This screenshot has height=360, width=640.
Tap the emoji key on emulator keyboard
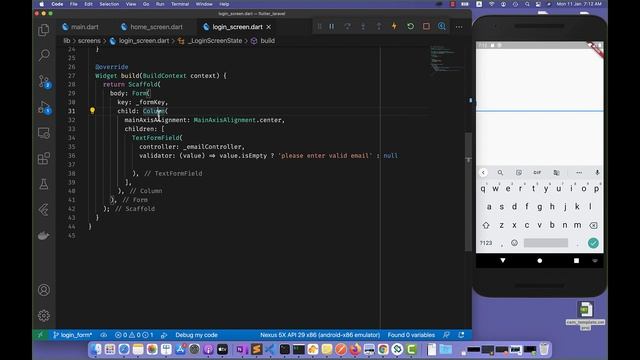tap(514, 243)
